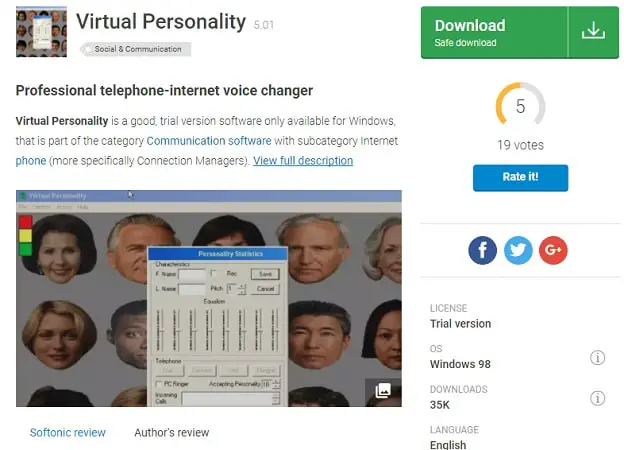624x450 pixels.
Task: Open the OS info icon
Action: [x=597, y=358]
